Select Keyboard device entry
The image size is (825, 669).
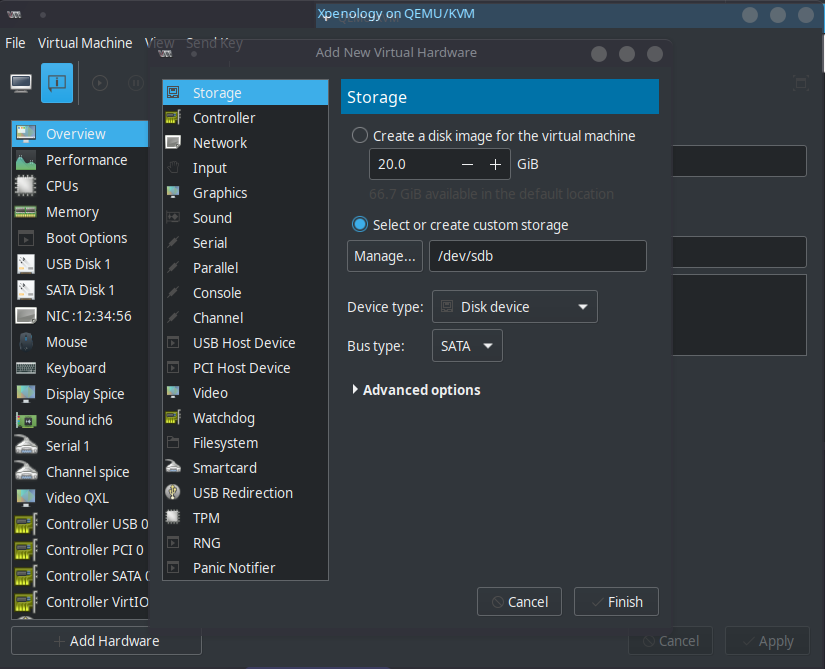coord(80,368)
